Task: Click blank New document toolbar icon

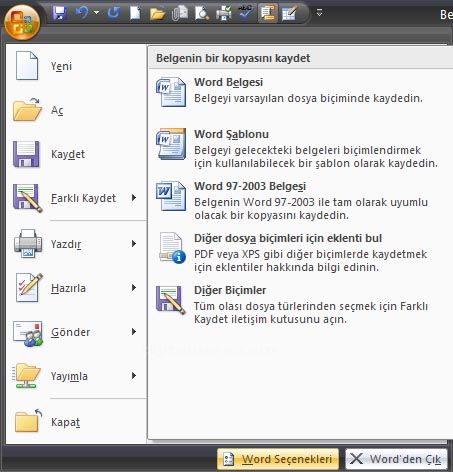Action: point(135,14)
